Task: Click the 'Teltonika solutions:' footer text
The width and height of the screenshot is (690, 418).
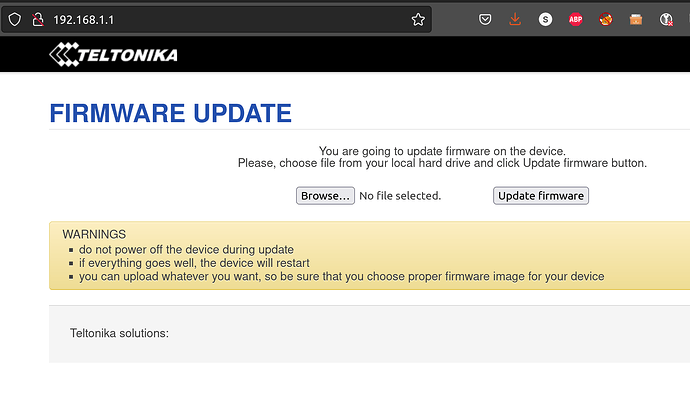Action: pyautogui.click(x=119, y=333)
